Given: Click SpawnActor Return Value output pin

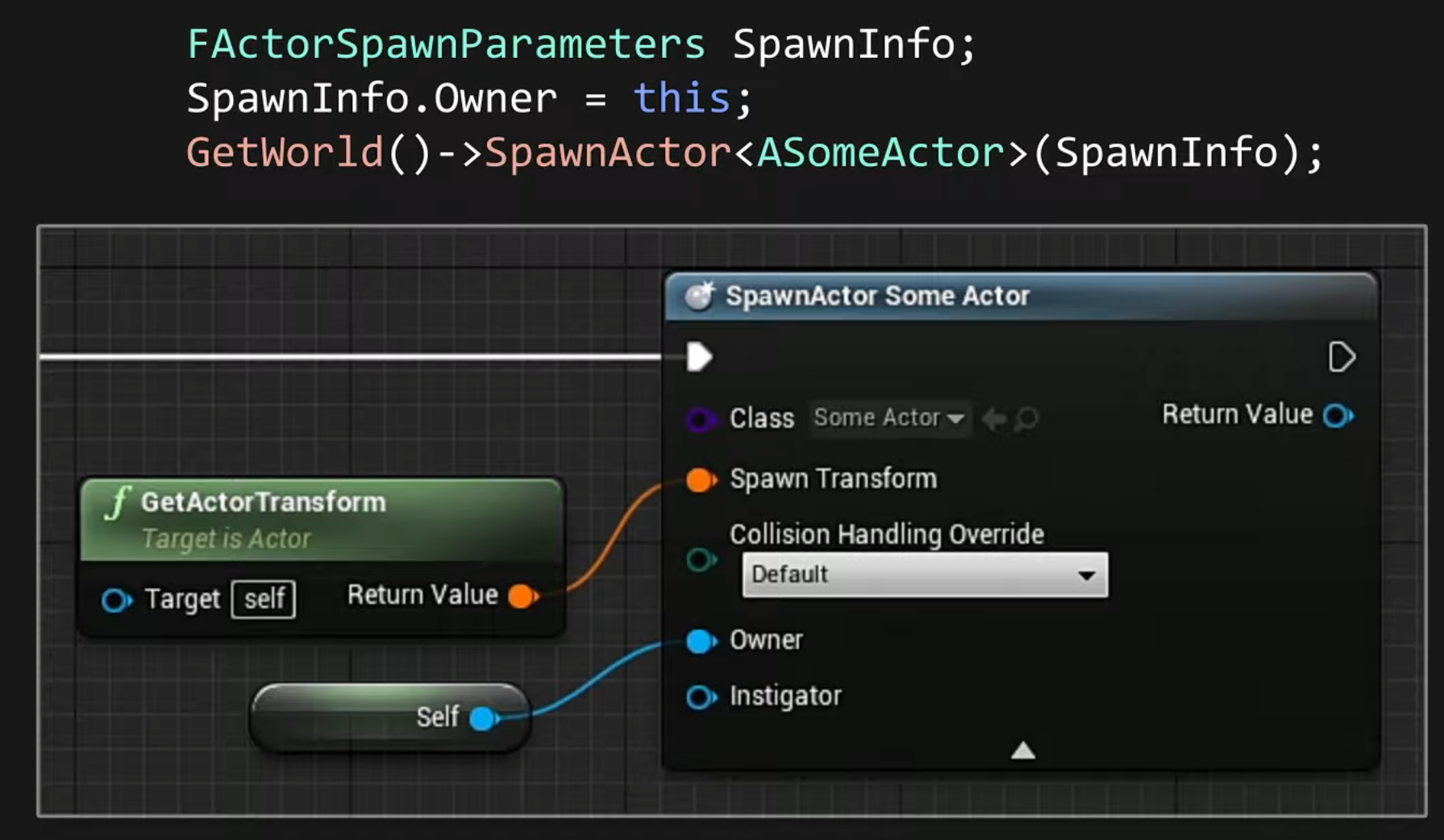Looking at the screenshot, I should coord(1339,415).
